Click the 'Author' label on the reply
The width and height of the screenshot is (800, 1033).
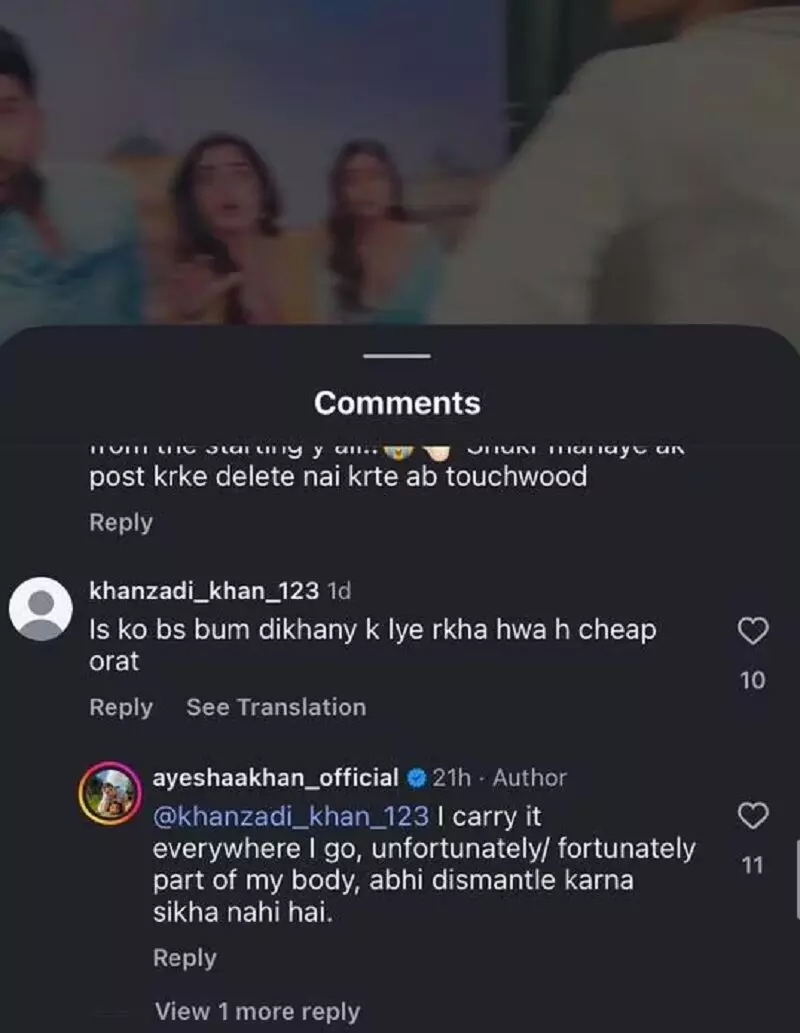(x=529, y=777)
